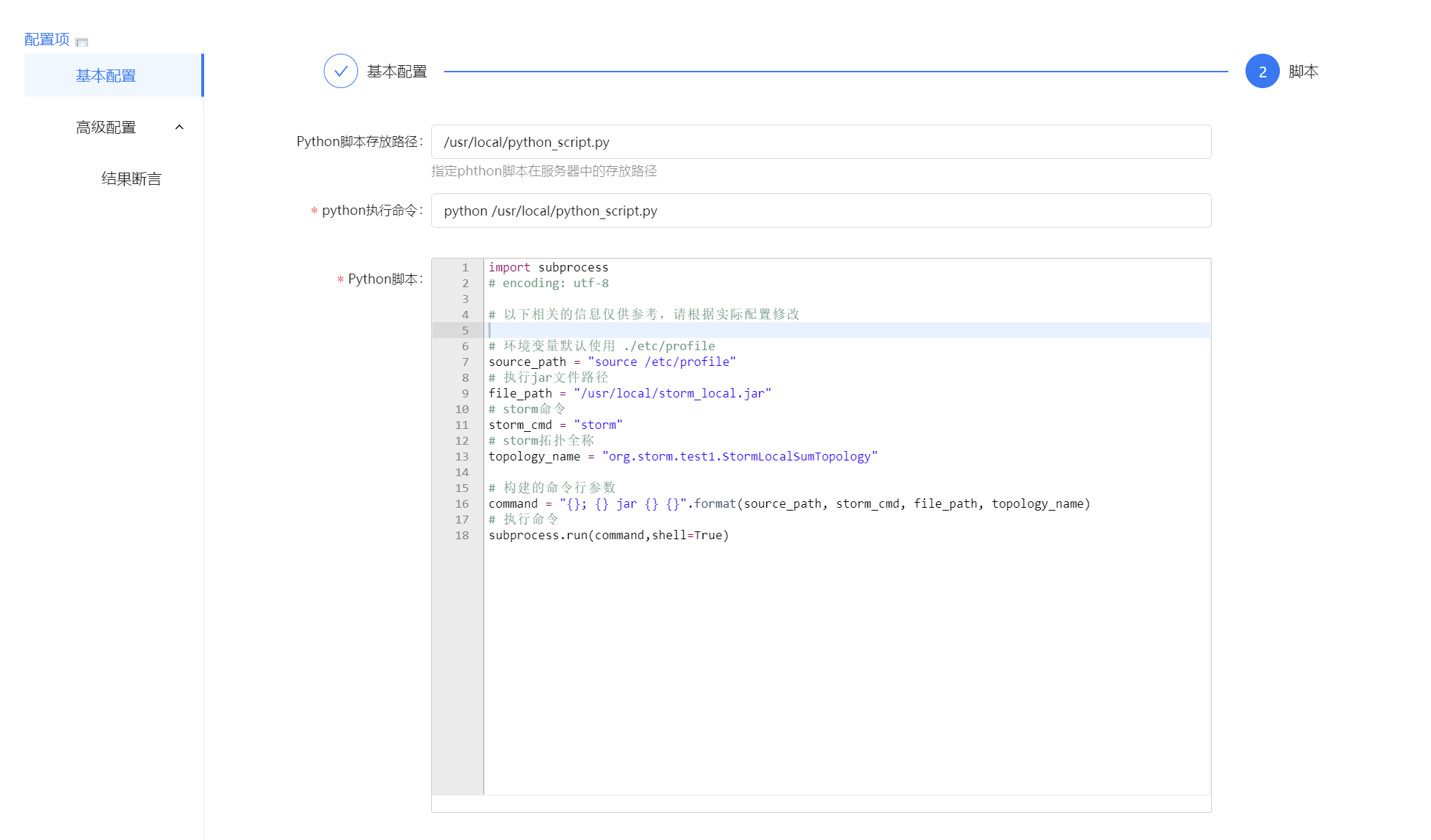Open the 高级配置 sidebar item
This screenshot has height=840, width=1431.
point(106,127)
